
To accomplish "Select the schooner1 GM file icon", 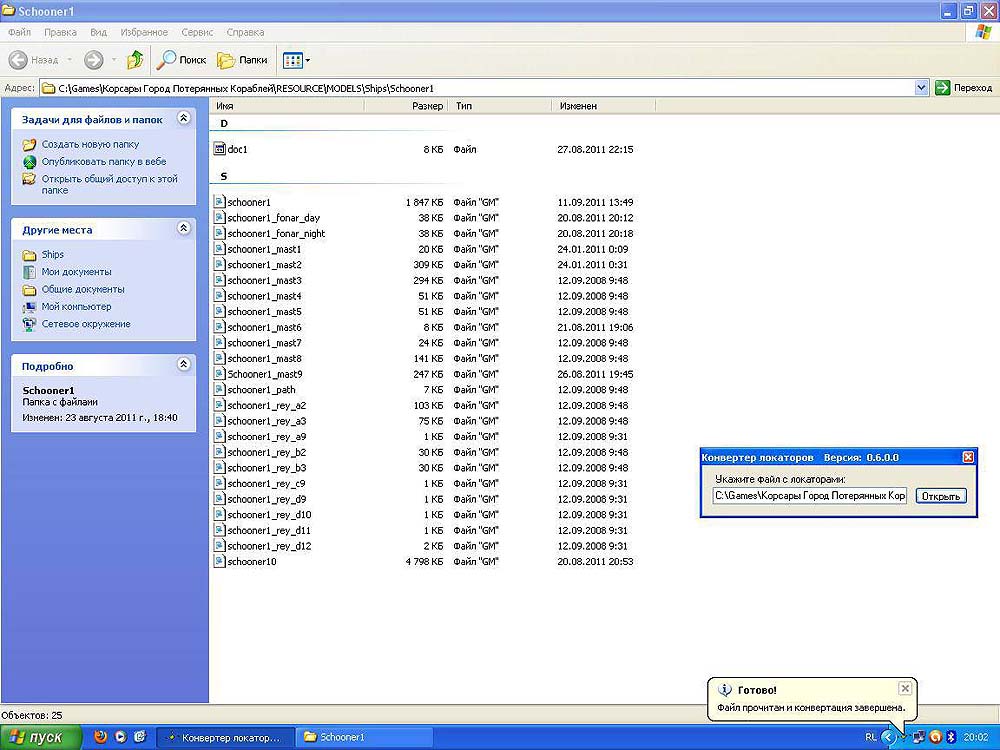I will [219, 202].
